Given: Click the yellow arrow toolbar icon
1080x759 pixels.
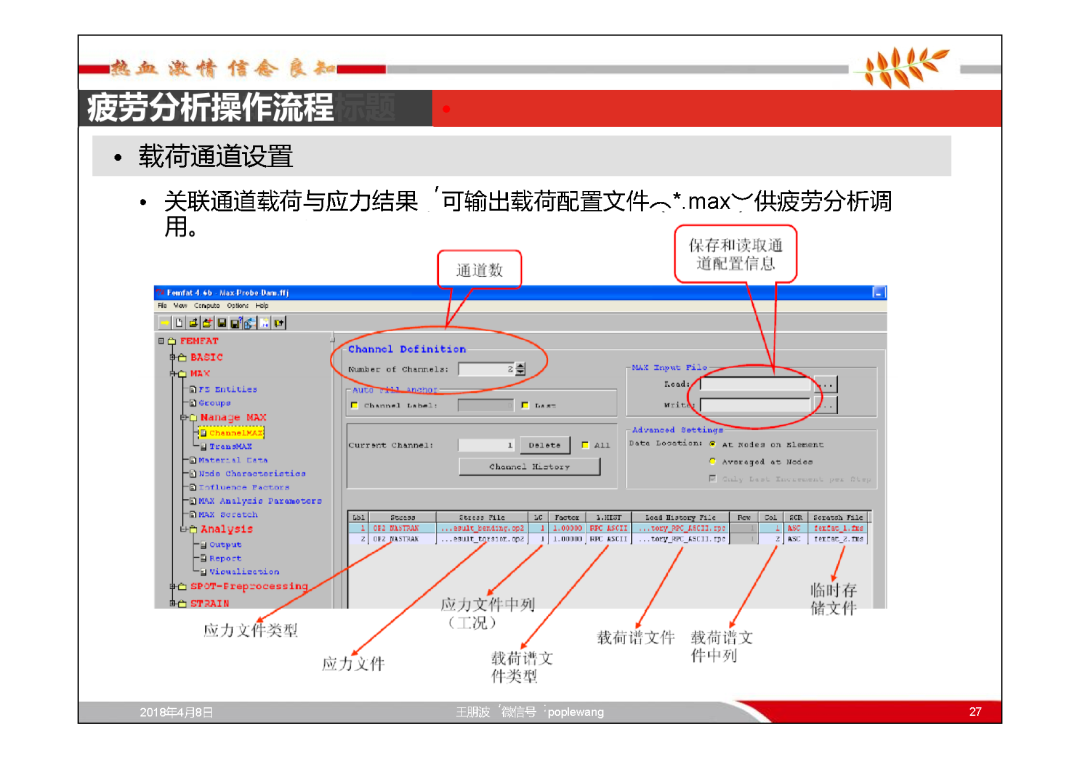Looking at the screenshot, I should (x=165, y=323).
